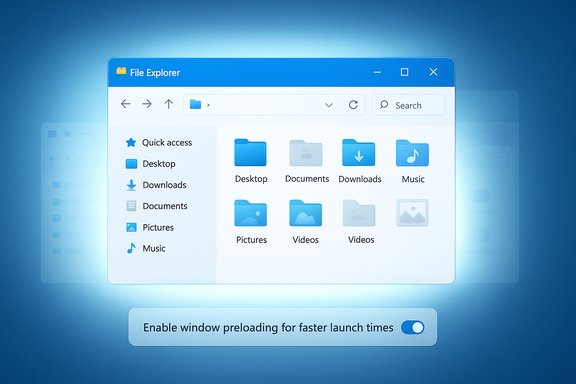Click the Pictures label in main pane
The image size is (576, 384).
(x=251, y=240)
